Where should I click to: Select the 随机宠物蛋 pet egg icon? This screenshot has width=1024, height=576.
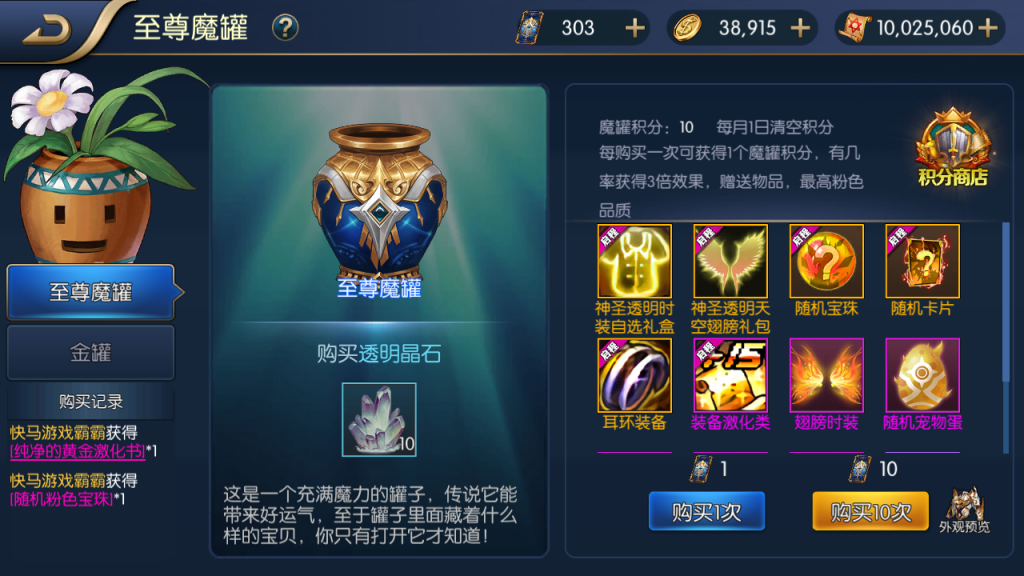[x=922, y=375]
